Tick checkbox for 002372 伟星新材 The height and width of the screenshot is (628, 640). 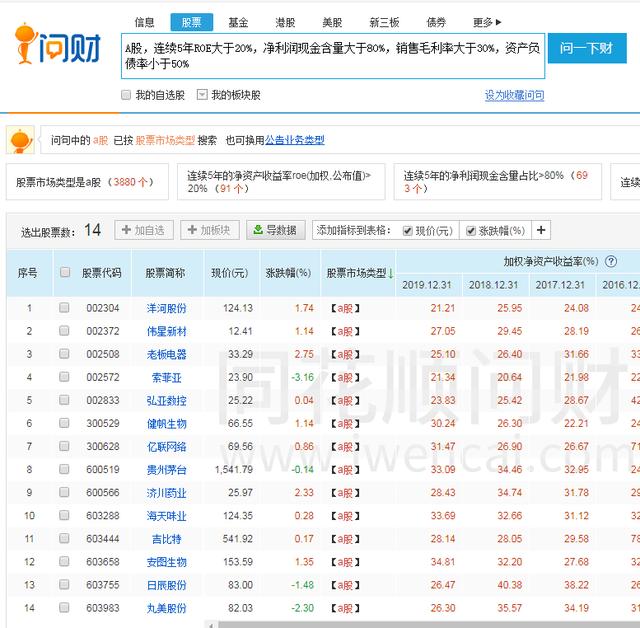tap(64, 331)
